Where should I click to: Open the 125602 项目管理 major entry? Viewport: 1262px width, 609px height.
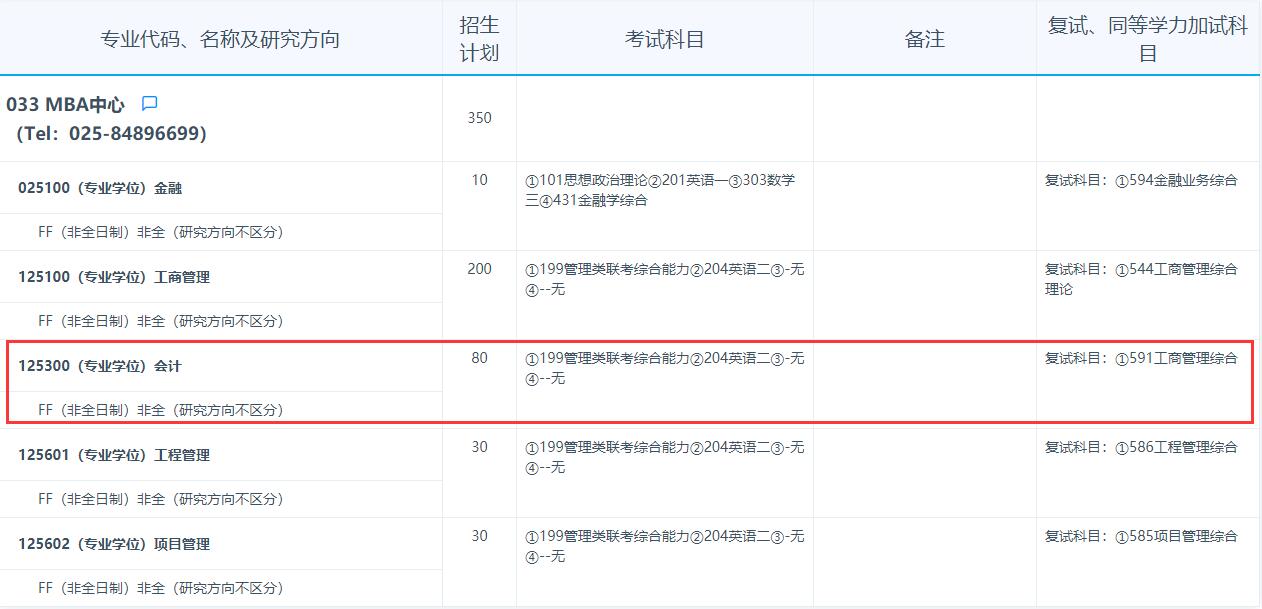click(114, 544)
